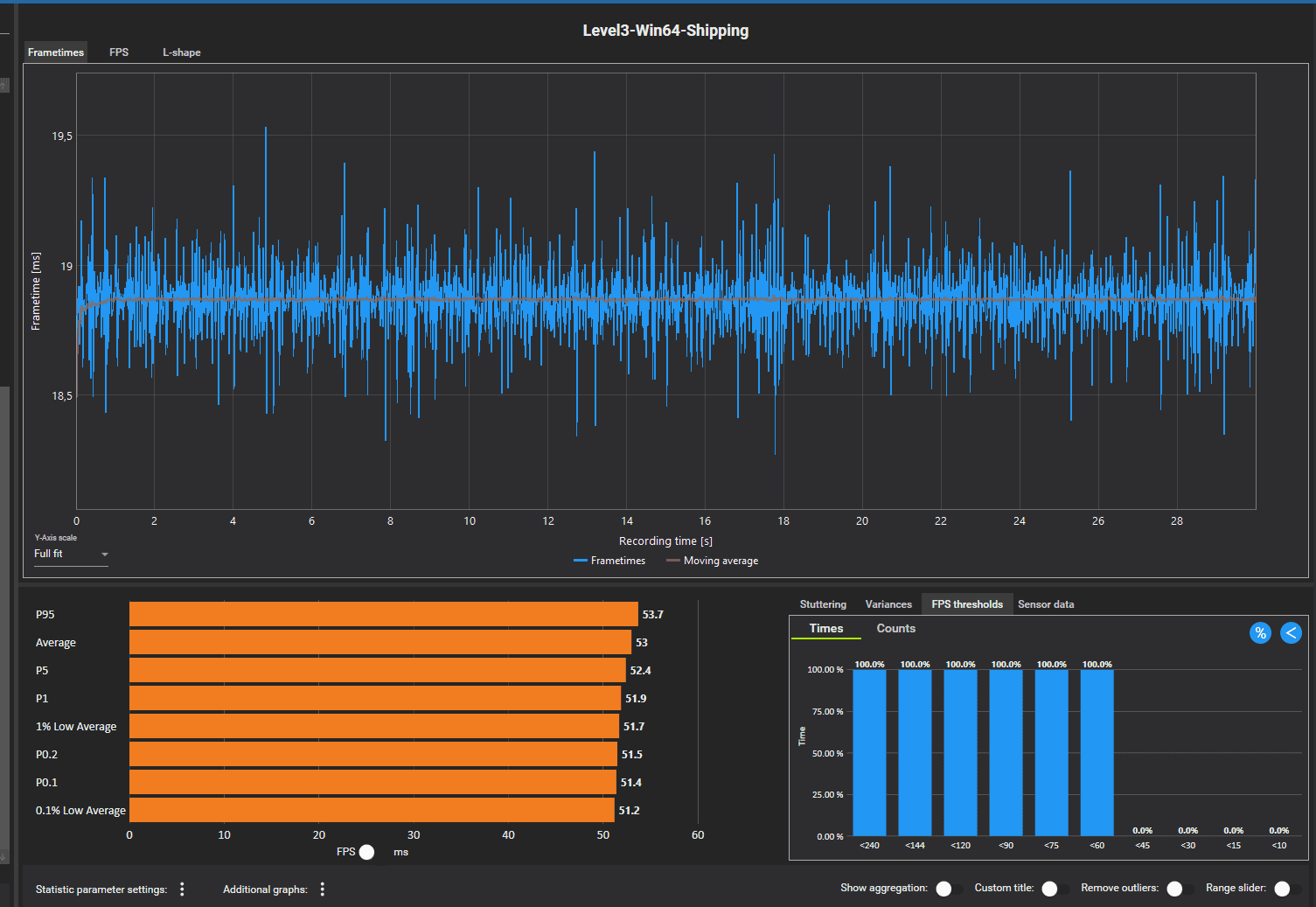Click the Moving average legend entry

point(712,561)
